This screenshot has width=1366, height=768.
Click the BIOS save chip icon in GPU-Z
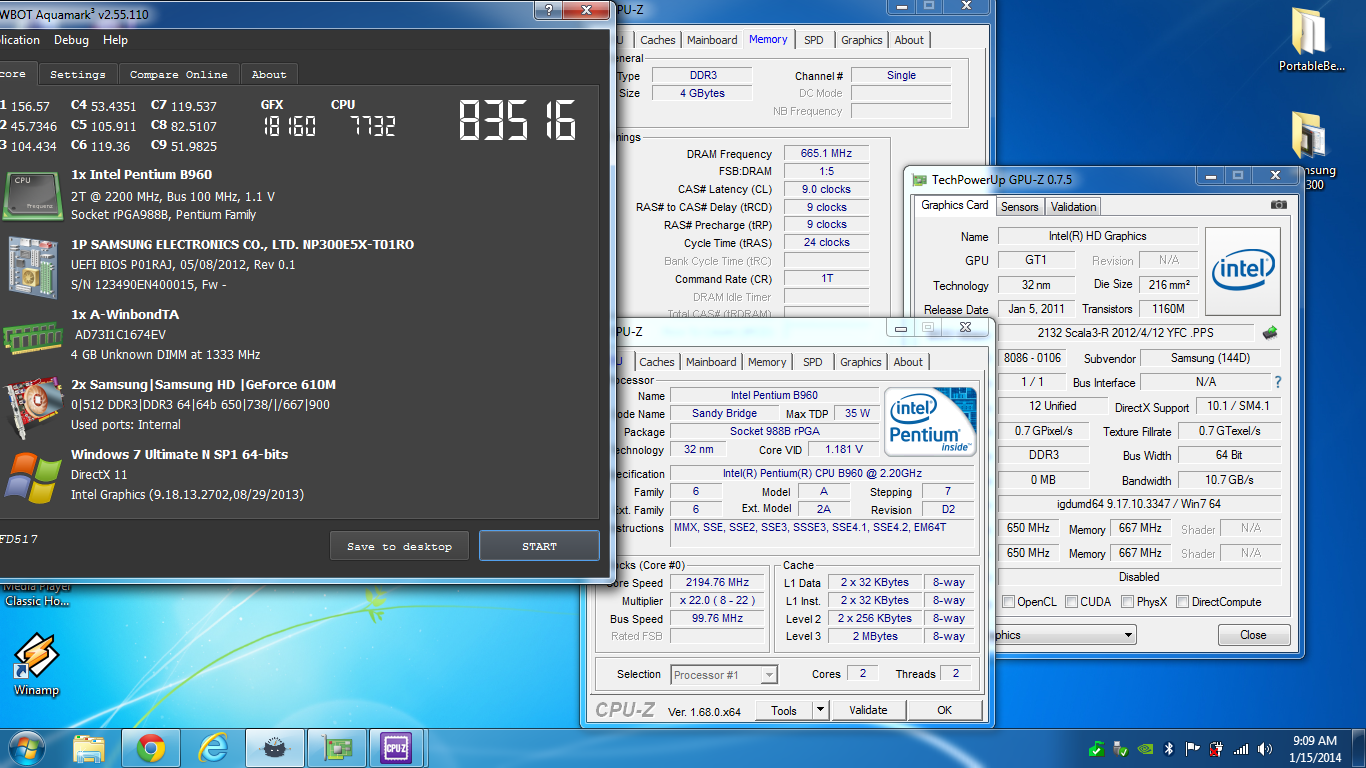pyautogui.click(x=1271, y=332)
